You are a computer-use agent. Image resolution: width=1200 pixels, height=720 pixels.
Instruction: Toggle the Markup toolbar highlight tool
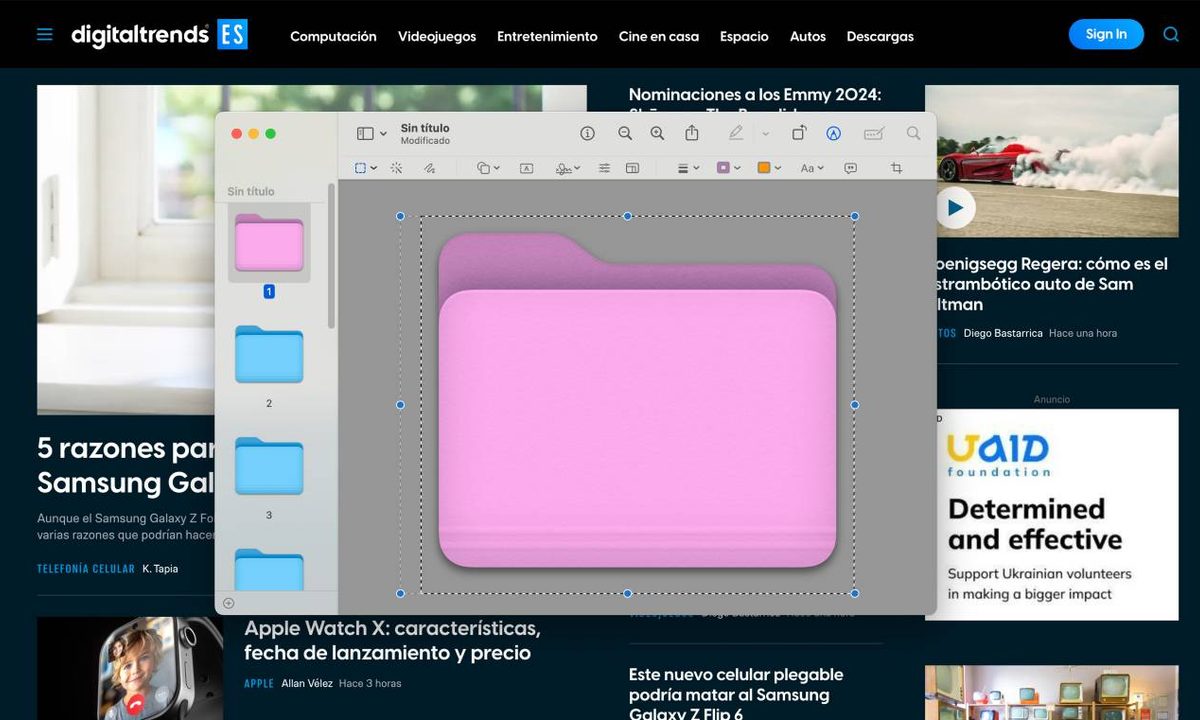coord(834,133)
